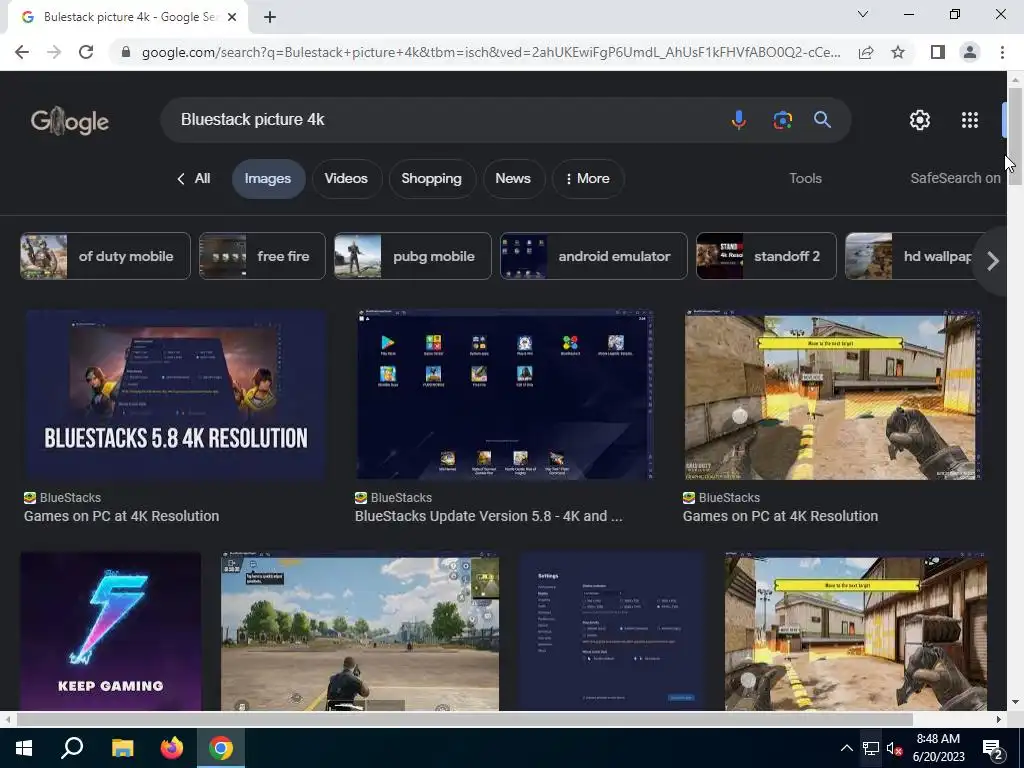Open Keep Gaming lightning image
The image size is (1024, 768).
(111, 631)
